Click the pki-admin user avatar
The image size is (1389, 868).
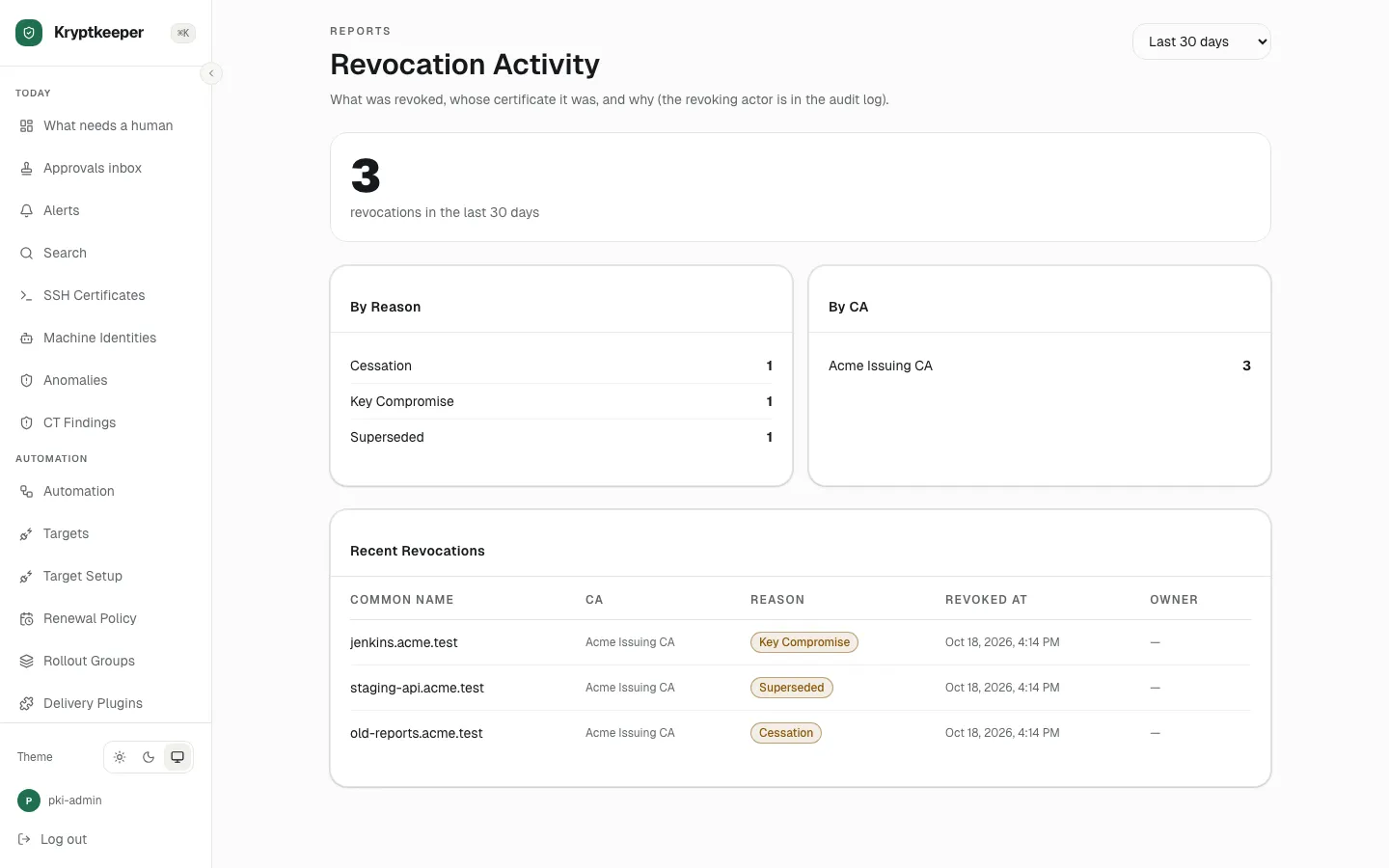29,800
